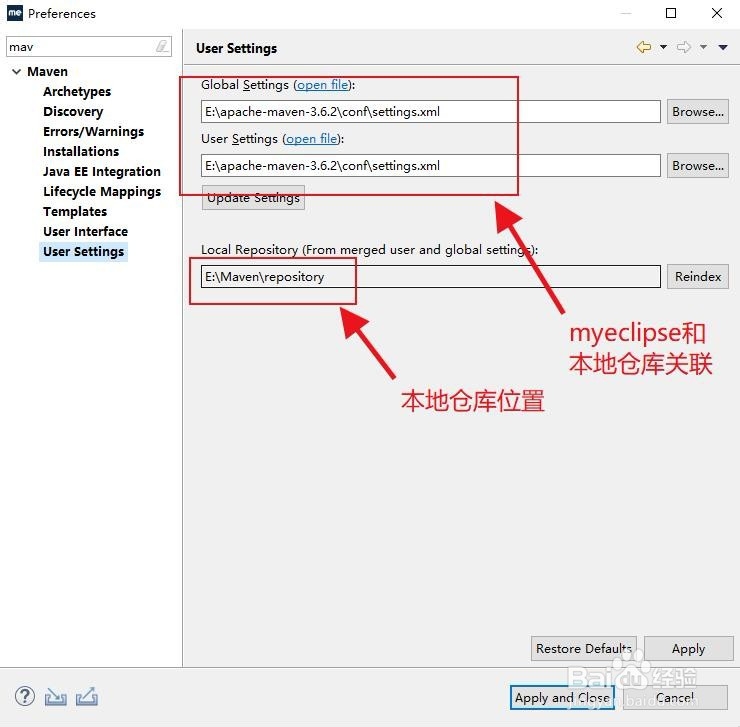
Task: Select Java EE Integration page
Action: (x=101, y=171)
